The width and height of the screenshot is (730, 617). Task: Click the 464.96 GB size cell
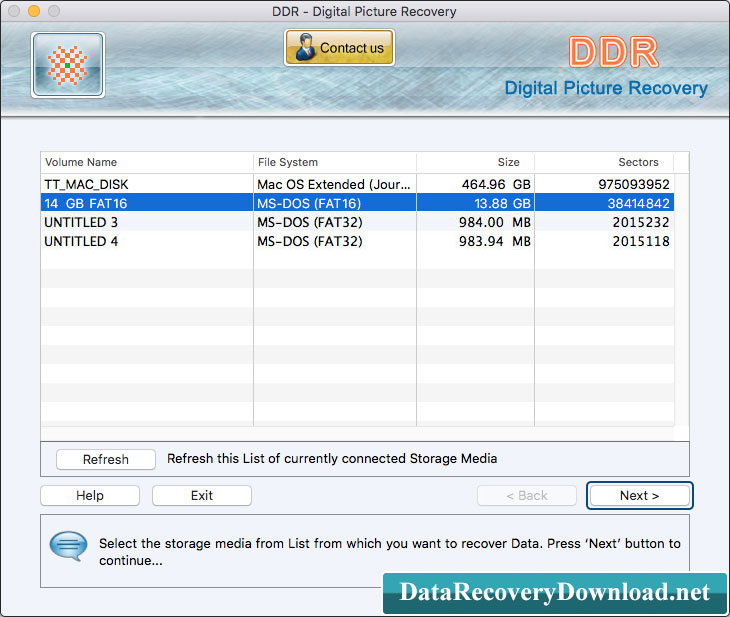click(475, 184)
